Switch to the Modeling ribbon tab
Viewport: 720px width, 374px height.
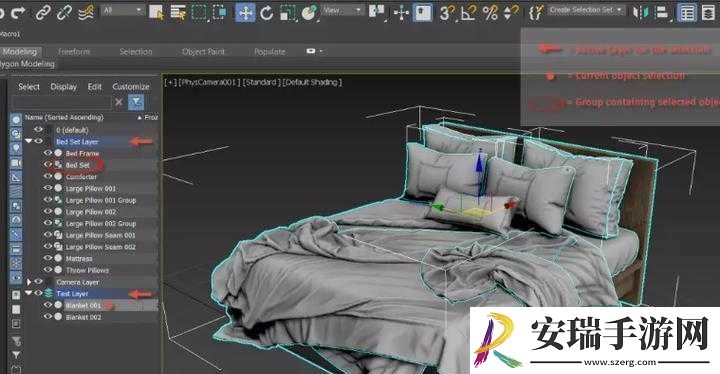pyautogui.click(x=20, y=51)
